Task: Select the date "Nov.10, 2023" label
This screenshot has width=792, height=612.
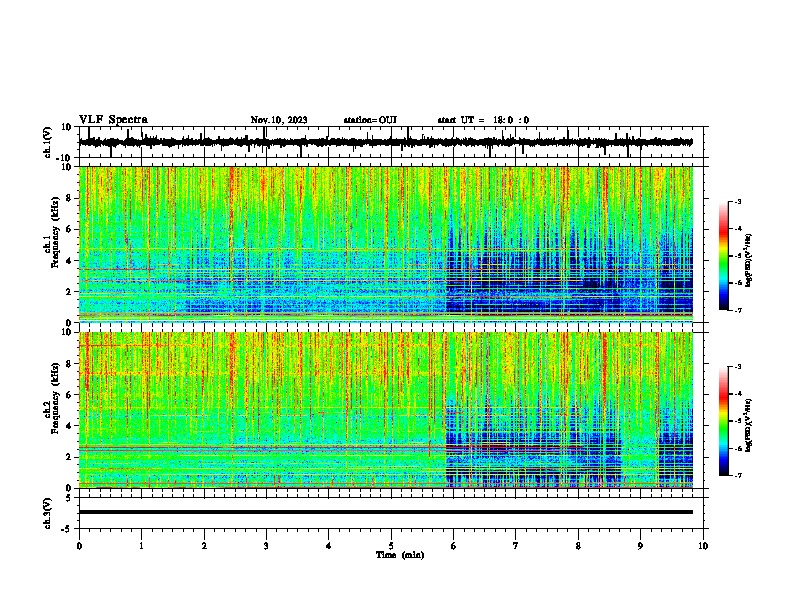Action: [x=279, y=120]
